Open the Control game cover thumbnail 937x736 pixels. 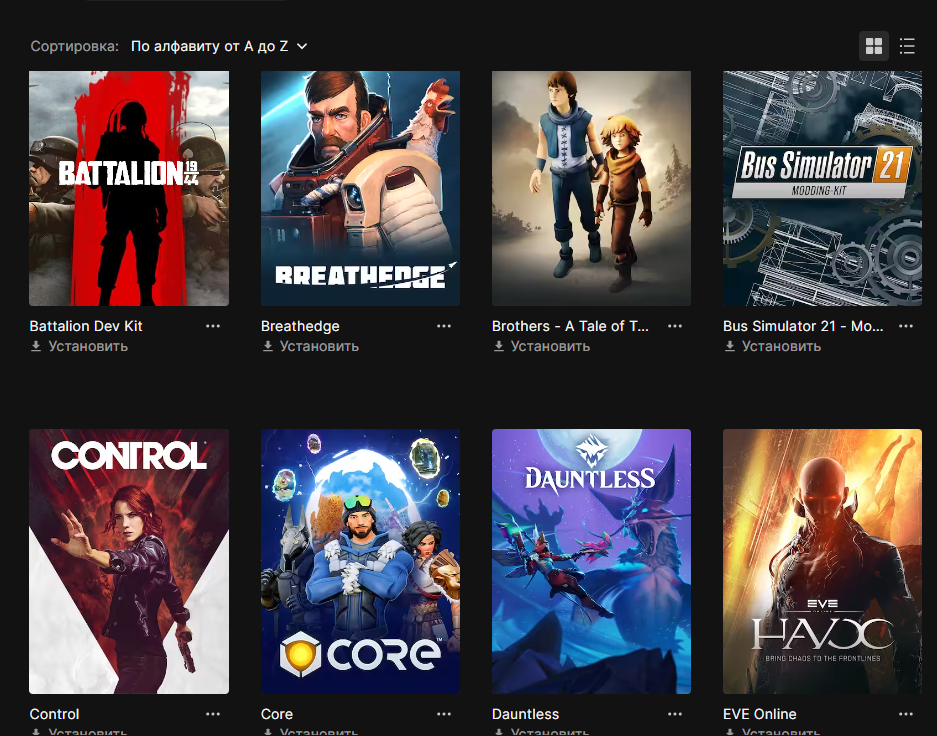tap(129, 561)
